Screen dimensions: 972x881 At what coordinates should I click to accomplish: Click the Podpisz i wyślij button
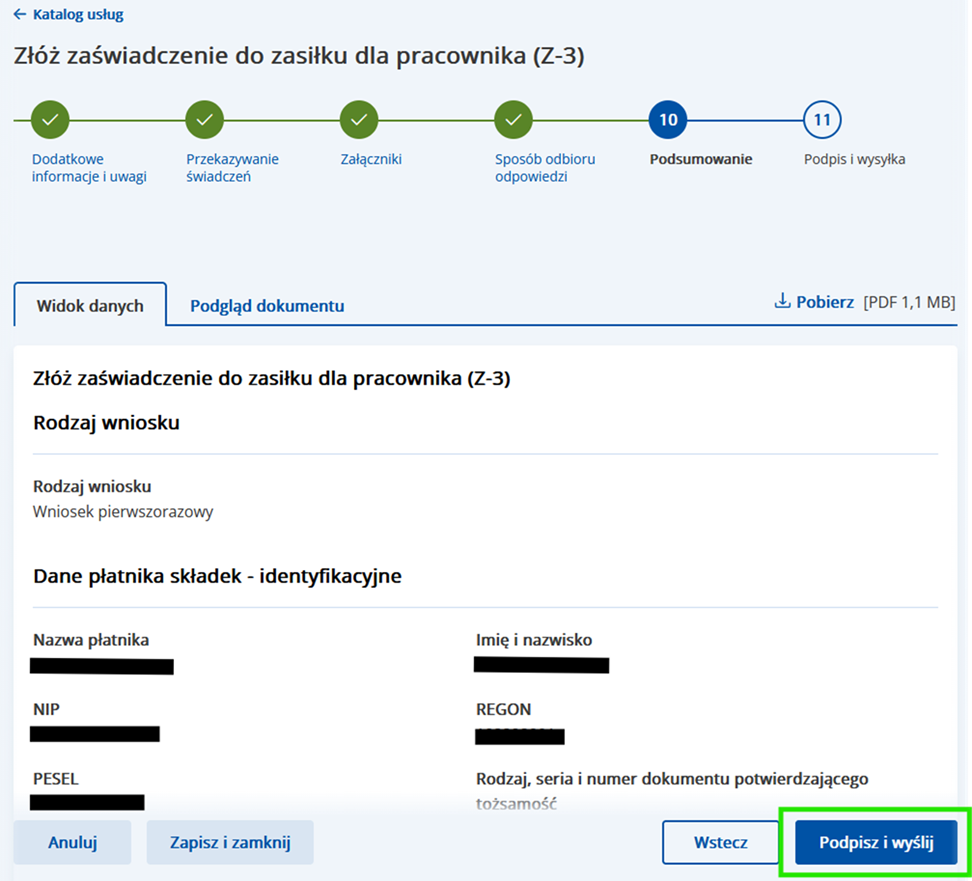[876, 842]
